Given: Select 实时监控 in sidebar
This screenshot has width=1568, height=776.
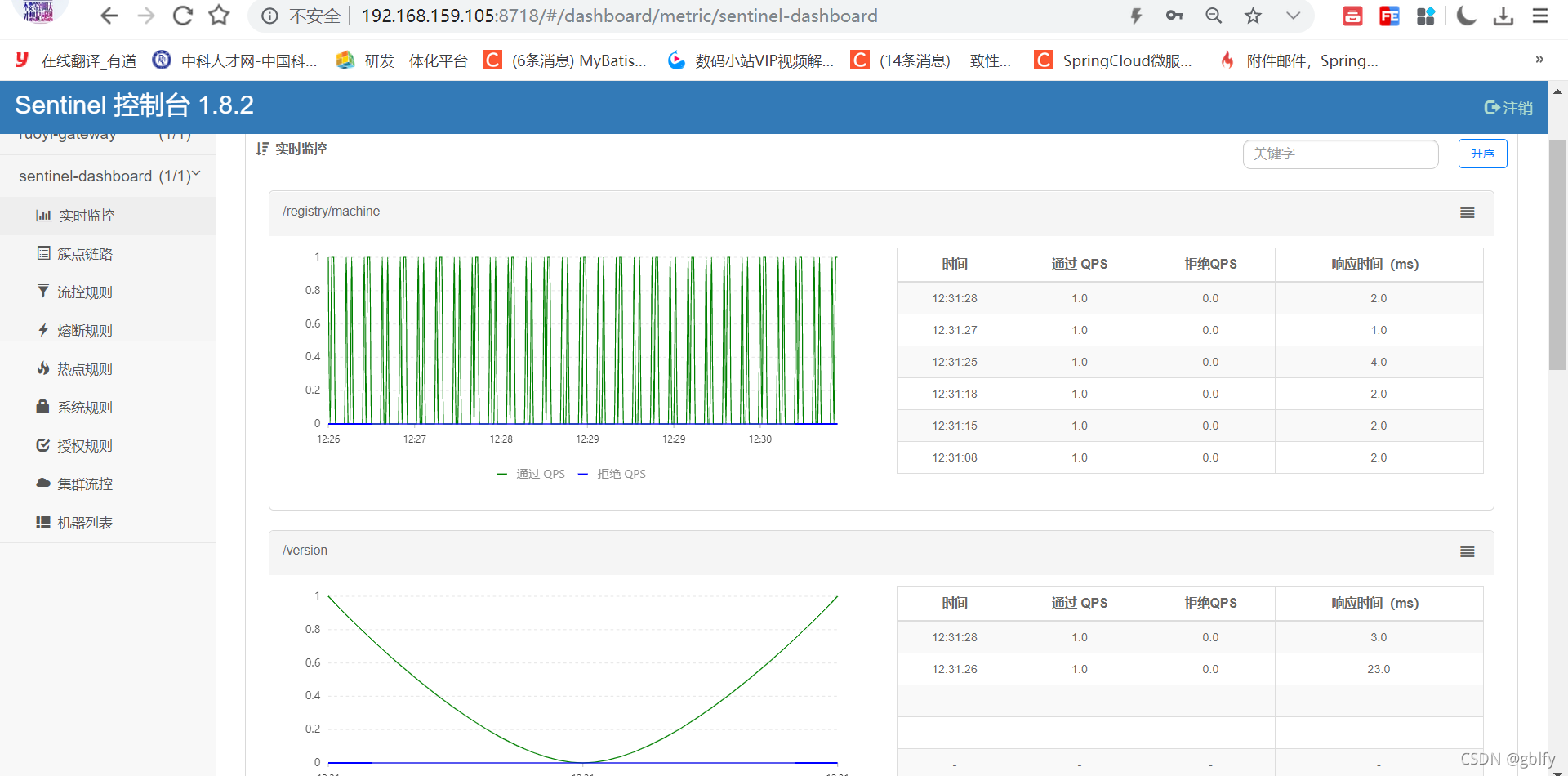Looking at the screenshot, I should pyautogui.click(x=108, y=216).
